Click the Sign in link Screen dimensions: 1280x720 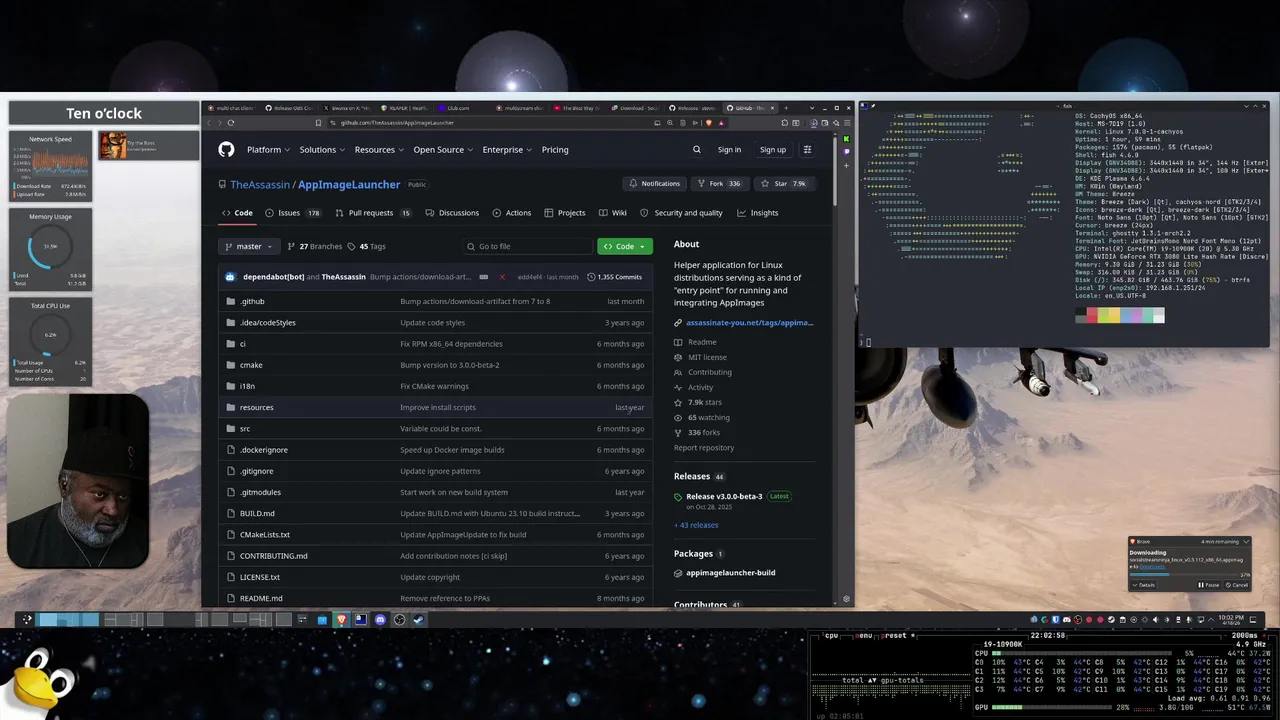point(729,149)
